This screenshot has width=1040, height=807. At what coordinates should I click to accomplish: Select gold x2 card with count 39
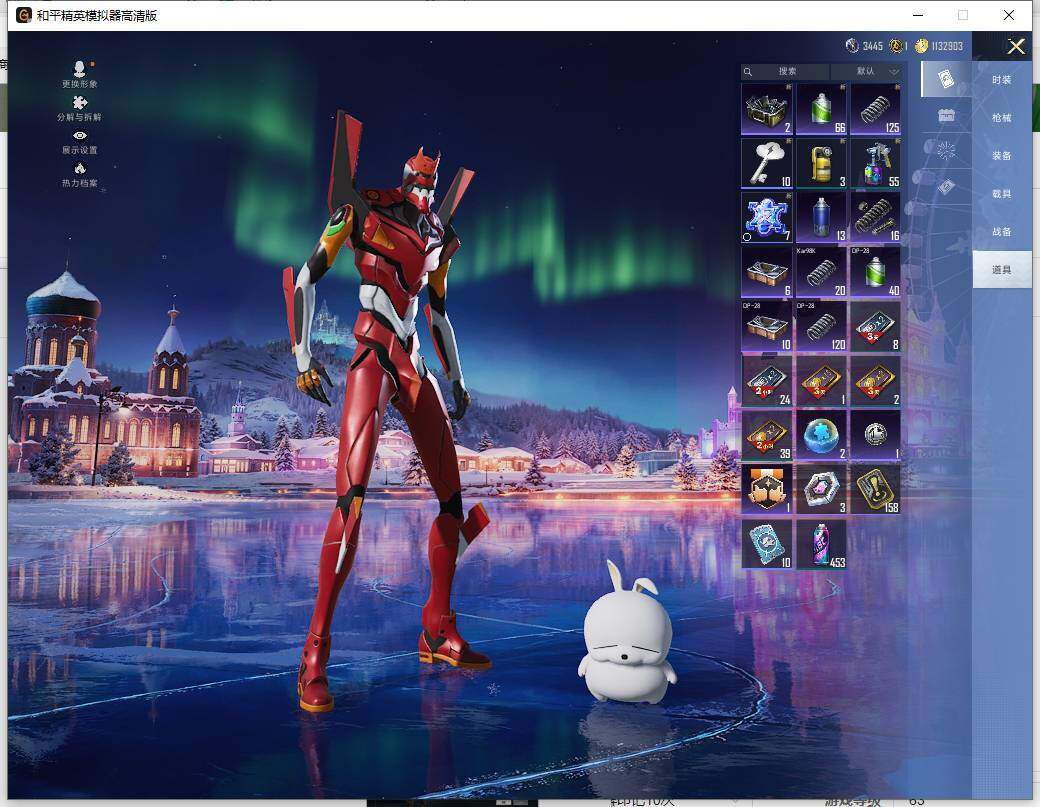click(x=767, y=435)
